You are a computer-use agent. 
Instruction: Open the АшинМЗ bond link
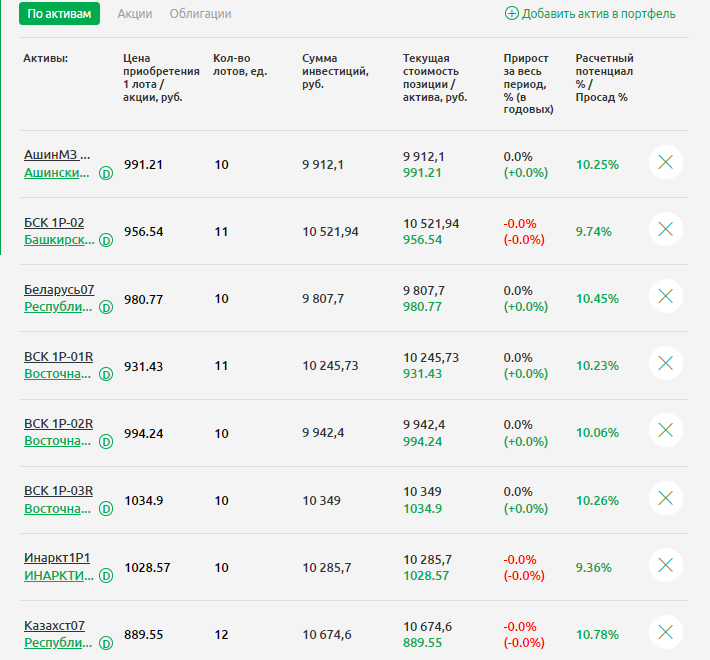click(57, 155)
